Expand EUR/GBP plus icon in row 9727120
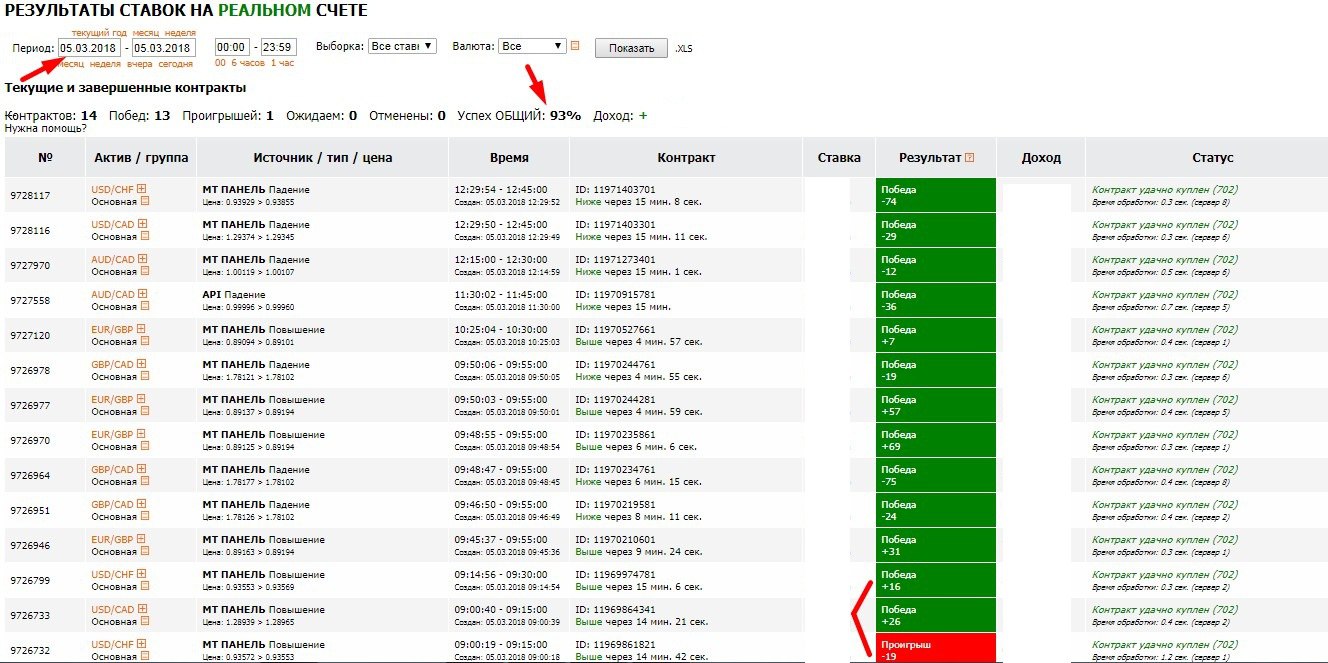This screenshot has height=663, width=1328. click(x=141, y=329)
